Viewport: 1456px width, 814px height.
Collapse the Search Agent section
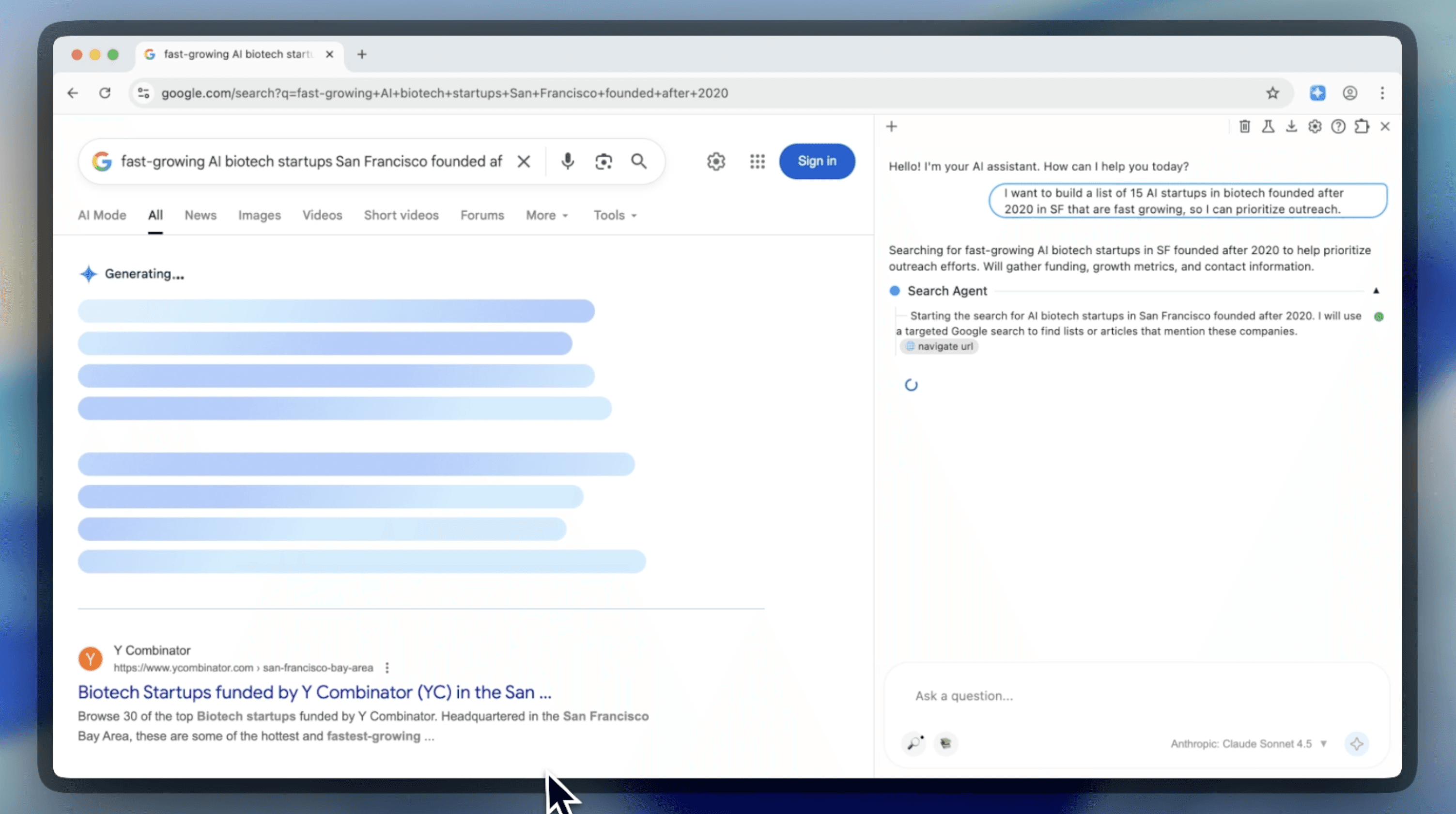(1376, 291)
